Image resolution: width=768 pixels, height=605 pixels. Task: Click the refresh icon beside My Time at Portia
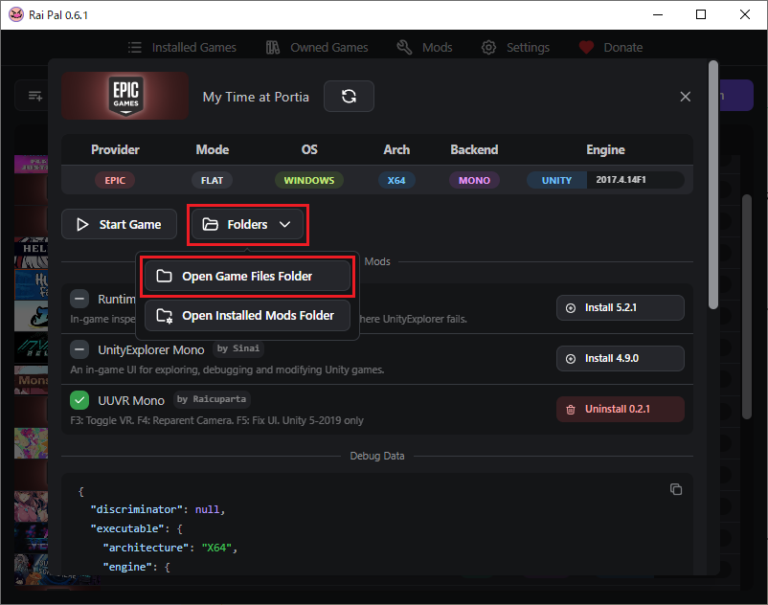349,97
